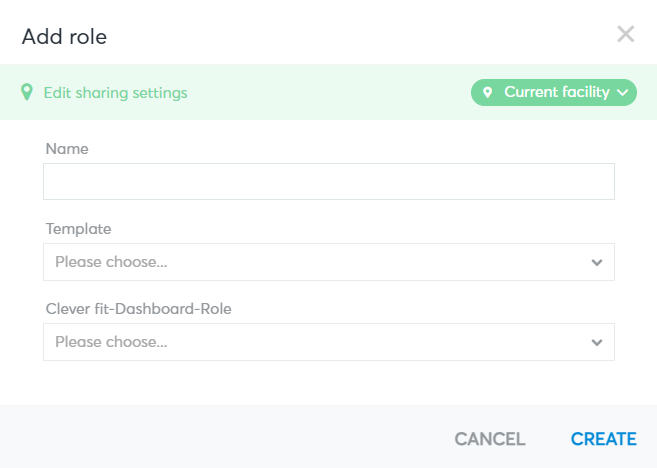Viewport: 657px width, 468px height.
Task: Click the chevron arrow in Current facility button
Action: click(x=623, y=93)
